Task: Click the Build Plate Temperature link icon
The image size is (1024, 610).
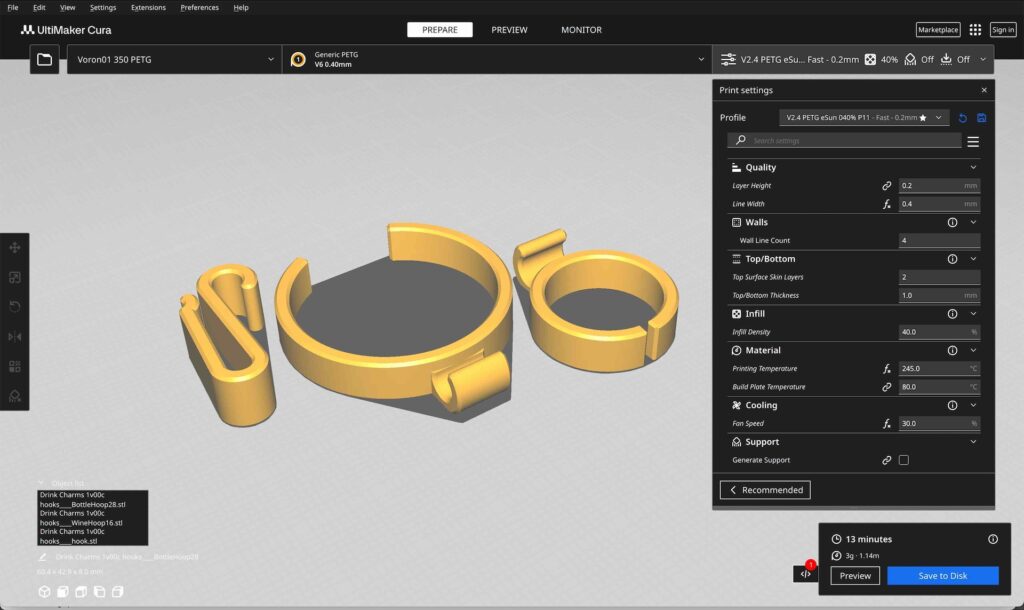Action: pyautogui.click(x=886, y=387)
